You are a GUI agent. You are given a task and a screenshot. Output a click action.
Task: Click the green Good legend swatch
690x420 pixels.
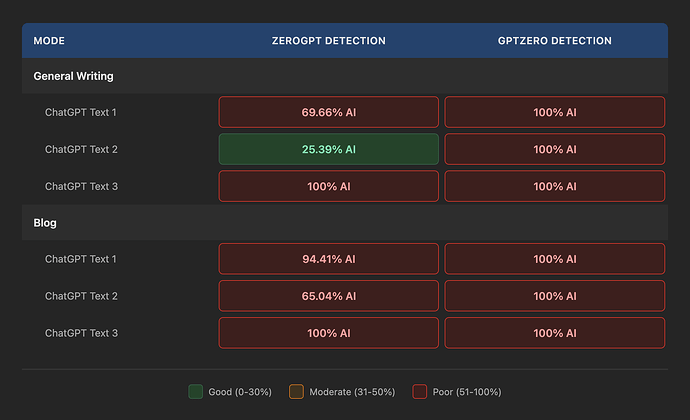pos(195,391)
